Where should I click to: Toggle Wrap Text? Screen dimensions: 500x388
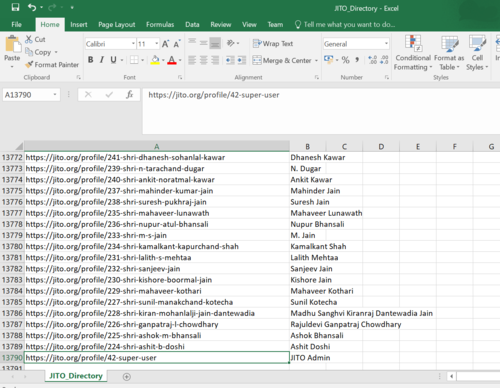tap(273, 44)
